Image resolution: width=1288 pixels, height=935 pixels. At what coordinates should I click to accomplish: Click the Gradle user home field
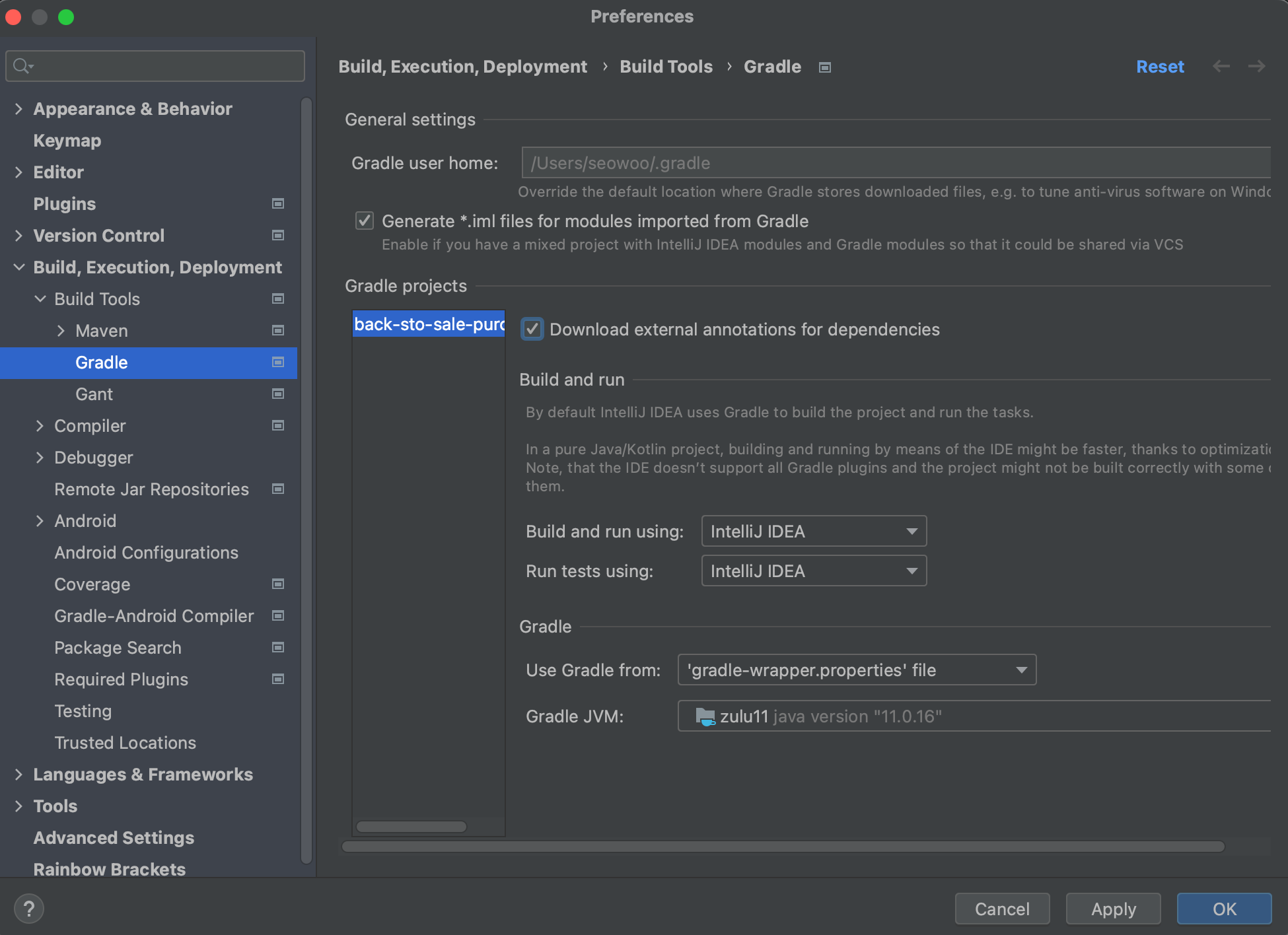pyautogui.click(x=895, y=162)
